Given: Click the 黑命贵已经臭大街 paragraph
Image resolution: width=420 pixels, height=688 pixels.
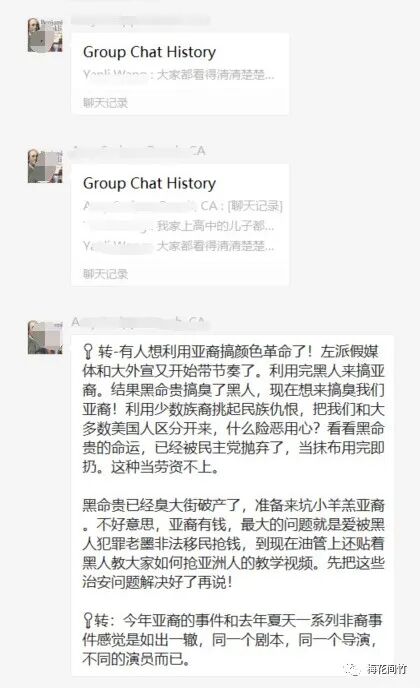Looking at the screenshot, I should click(233, 544).
